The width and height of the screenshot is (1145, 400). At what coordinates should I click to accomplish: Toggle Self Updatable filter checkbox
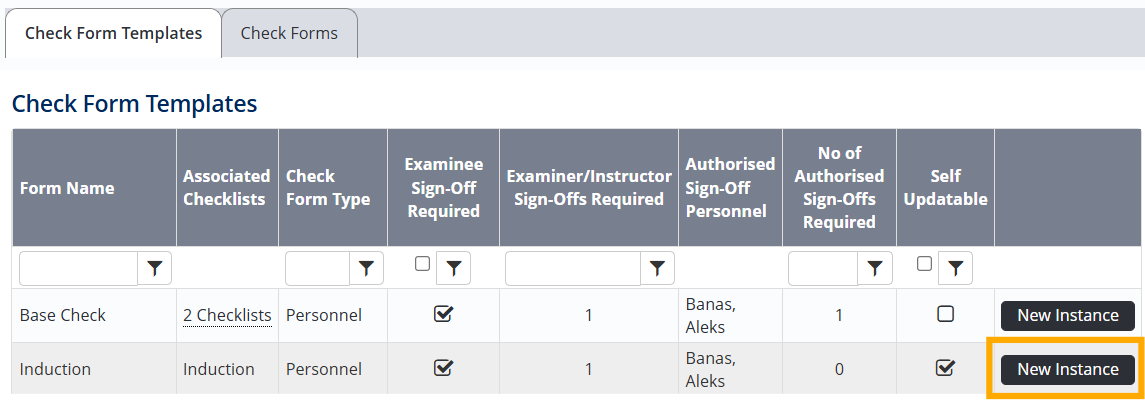925,264
